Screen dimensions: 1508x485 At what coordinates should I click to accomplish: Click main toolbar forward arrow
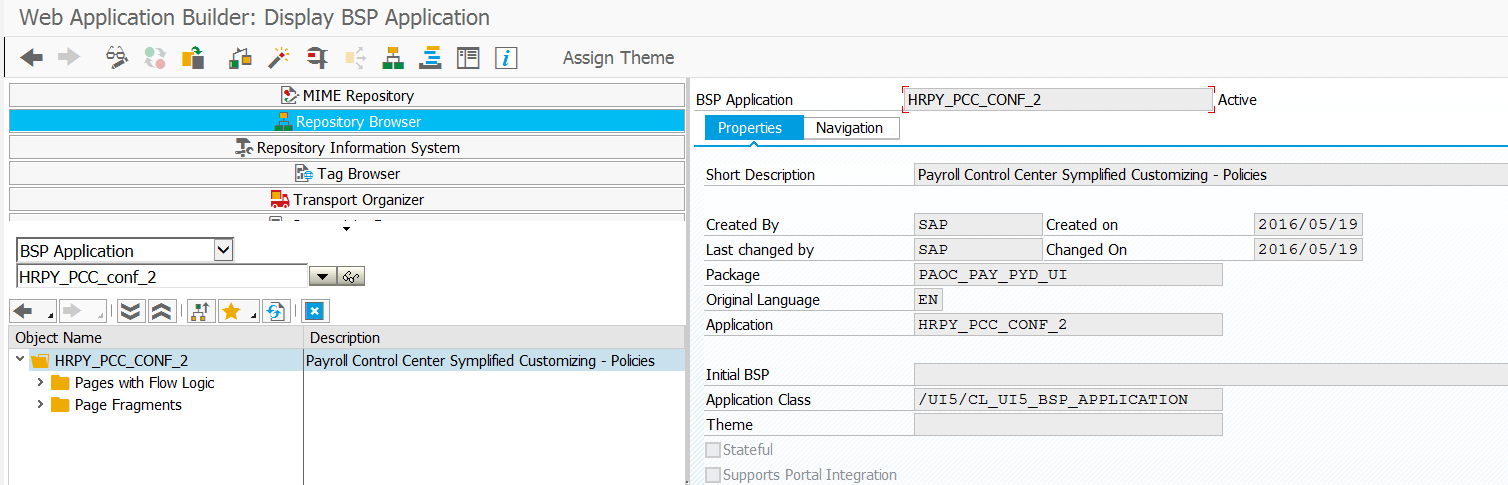[x=69, y=58]
